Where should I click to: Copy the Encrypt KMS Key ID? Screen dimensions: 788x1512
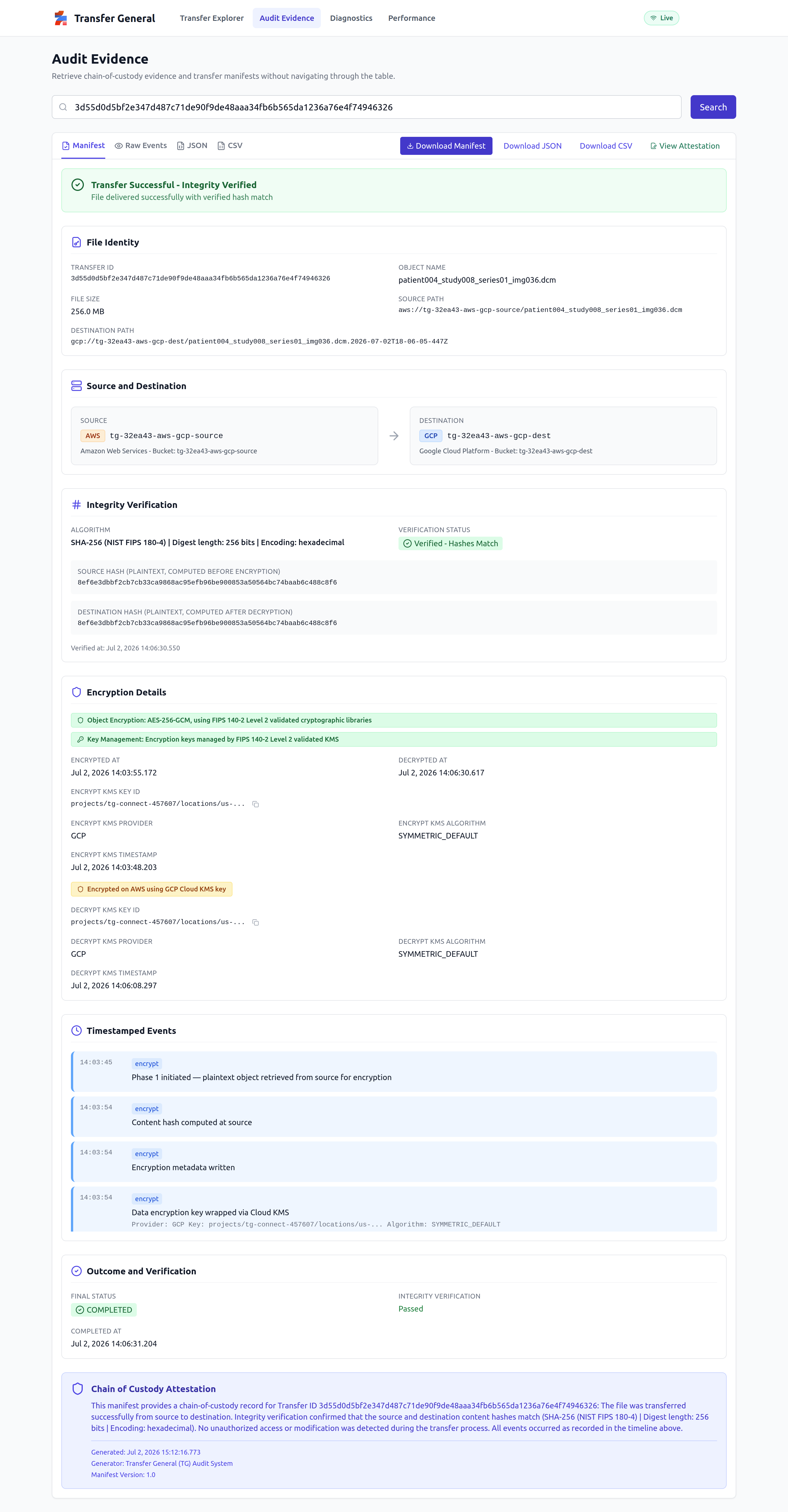(x=255, y=804)
